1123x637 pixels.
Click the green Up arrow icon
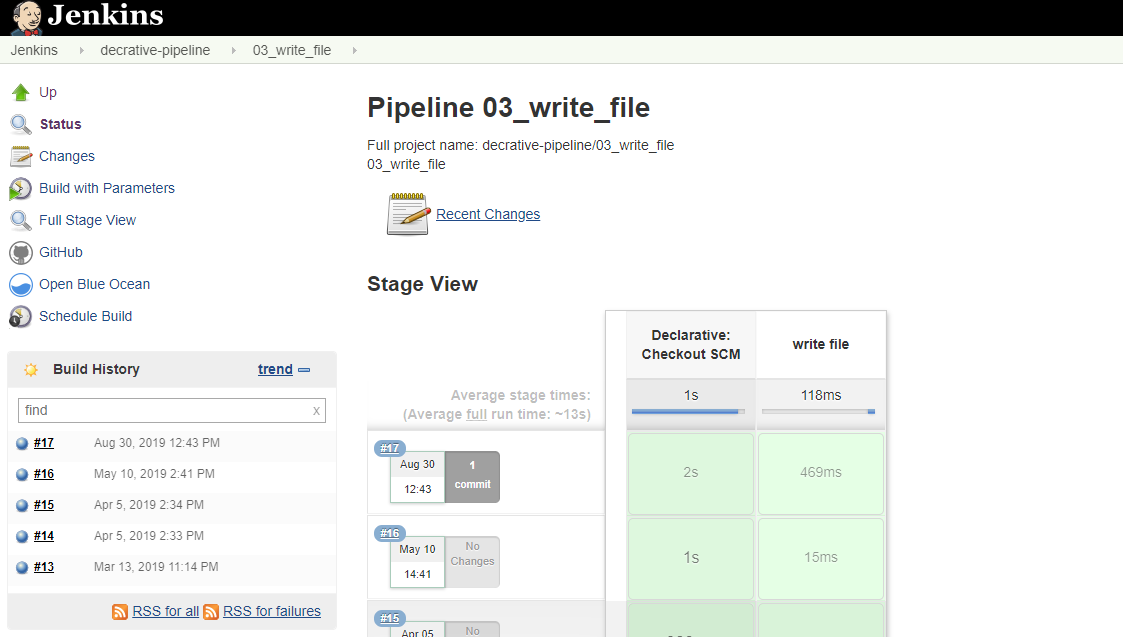[21, 93]
